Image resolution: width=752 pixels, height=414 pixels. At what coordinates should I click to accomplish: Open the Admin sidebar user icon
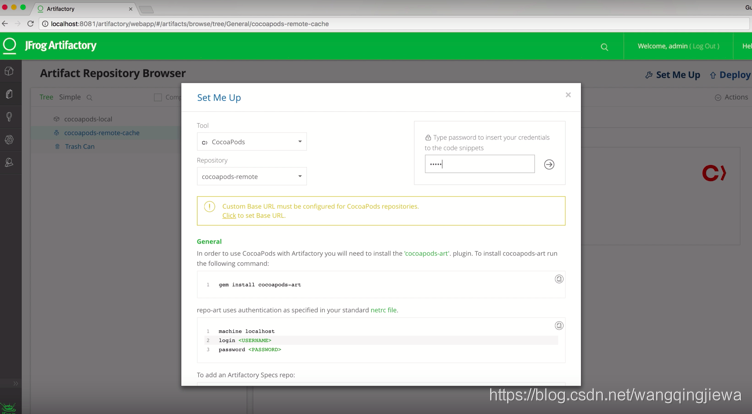tap(9, 163)
